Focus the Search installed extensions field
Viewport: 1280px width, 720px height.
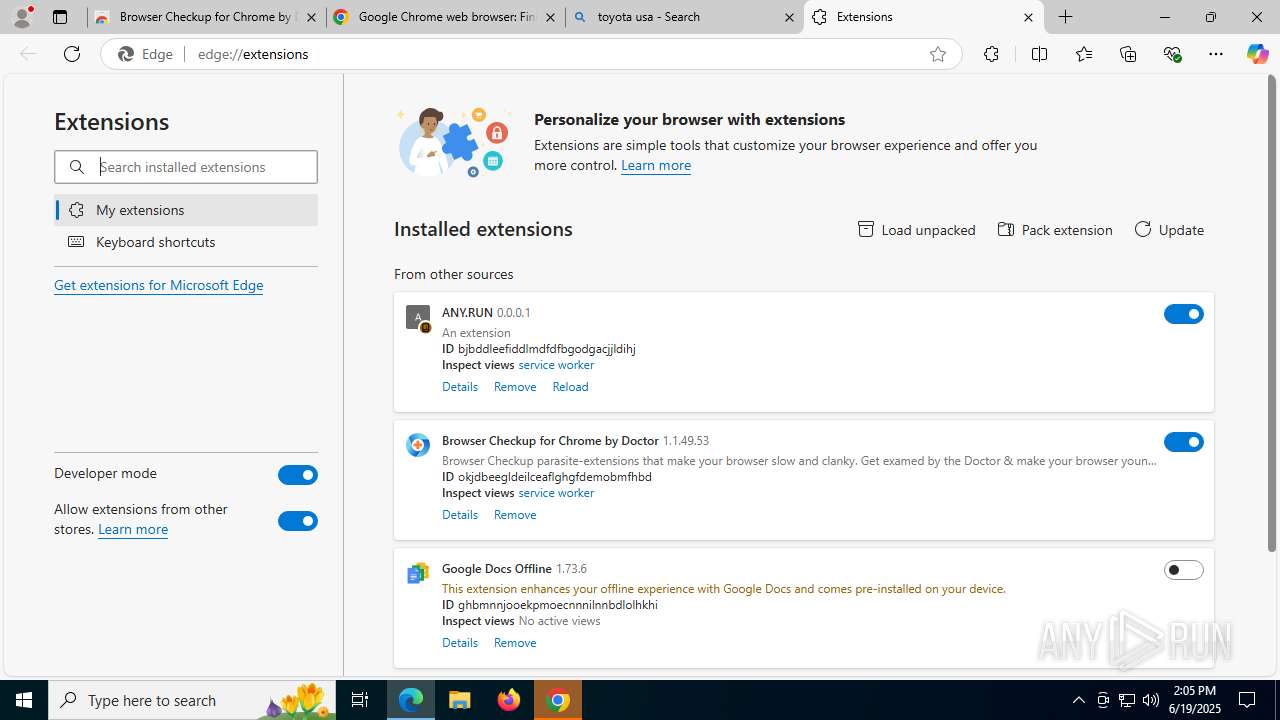point(186,167)
